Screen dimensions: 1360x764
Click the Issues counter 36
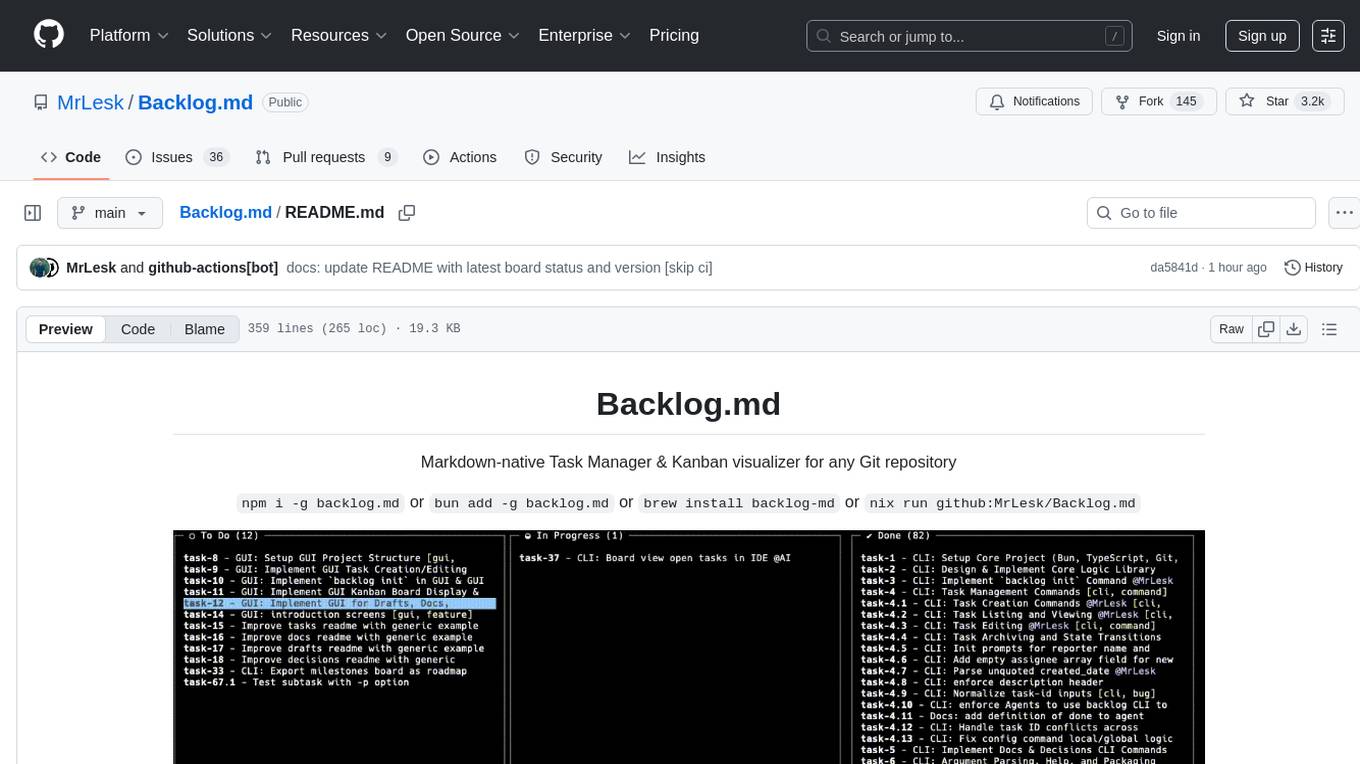pos(216,157)
